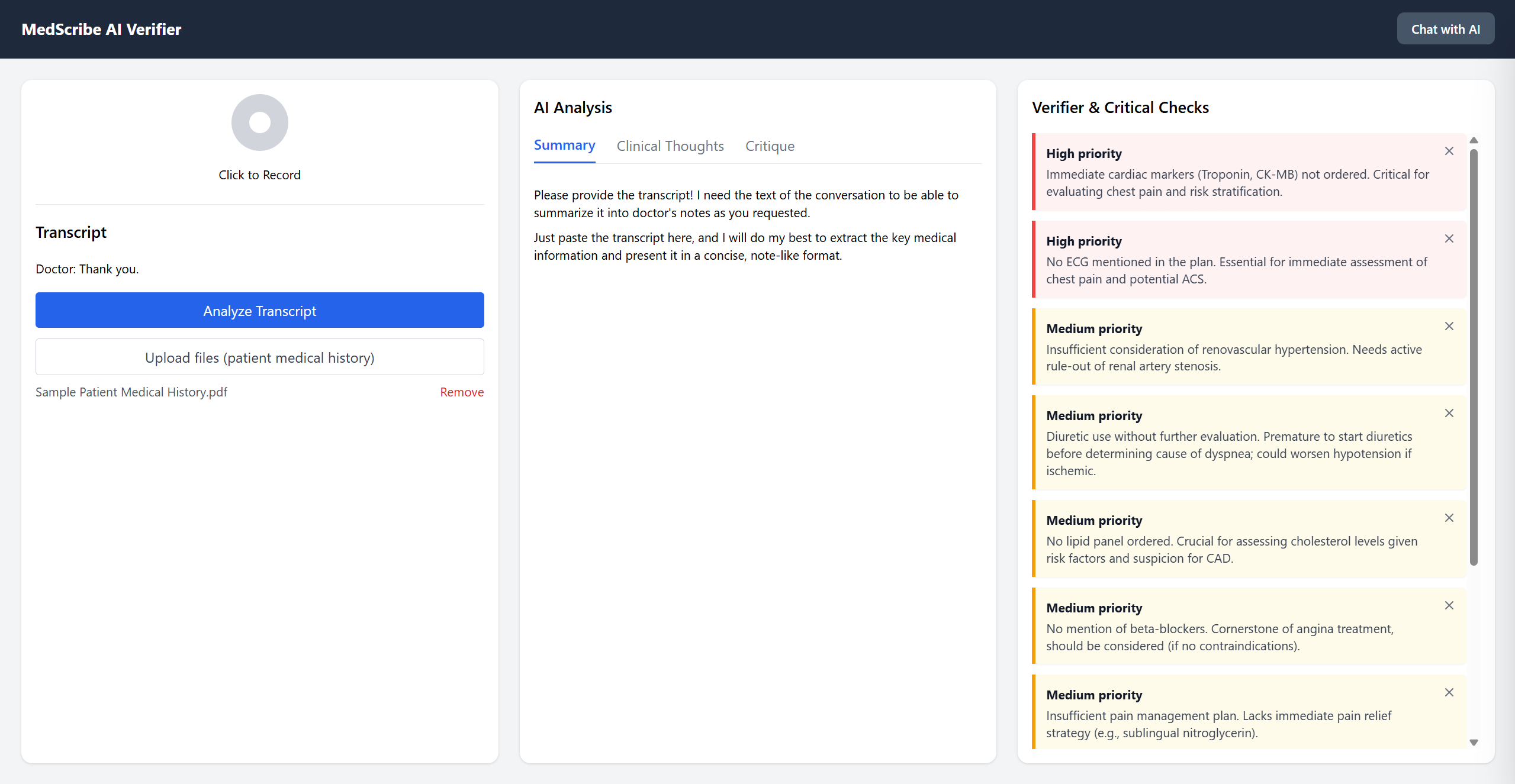Click Upload files (patient medical history)
This screenshot has width=1515, height=784.
click(x=259, y=357)
